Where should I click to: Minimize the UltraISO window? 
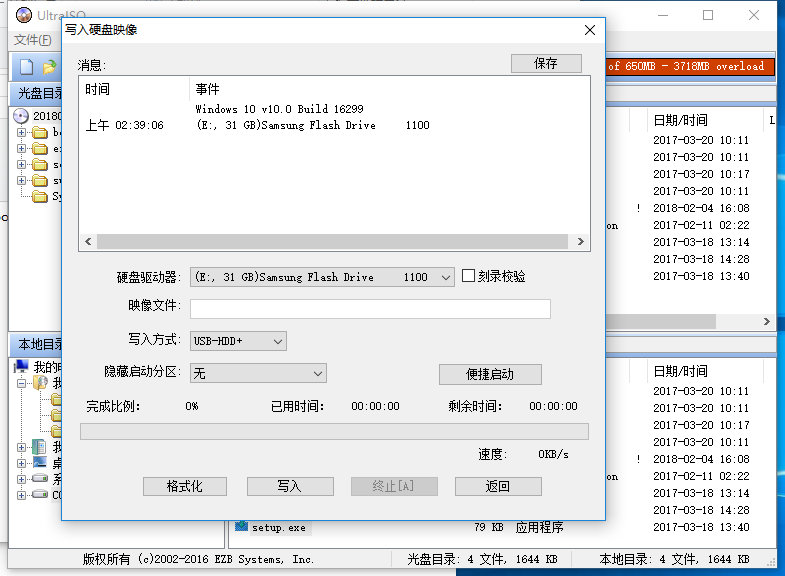pos(663,16)
